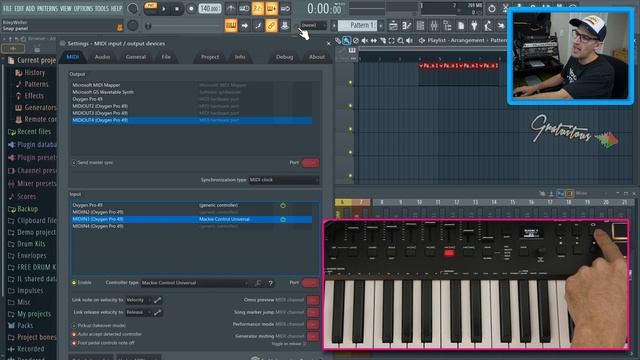Click the step editing arrow icon in the toolbar
This screenshot has width=640, height=360.
pyautogui.click(x=244, y=25)
